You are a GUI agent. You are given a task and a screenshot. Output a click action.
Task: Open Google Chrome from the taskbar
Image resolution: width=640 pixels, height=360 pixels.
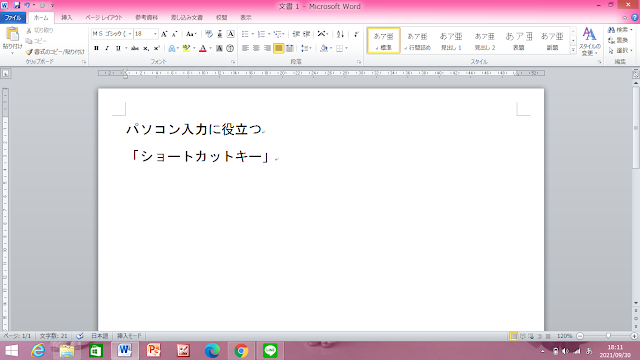pyautogui.click(x=241, y=351)
